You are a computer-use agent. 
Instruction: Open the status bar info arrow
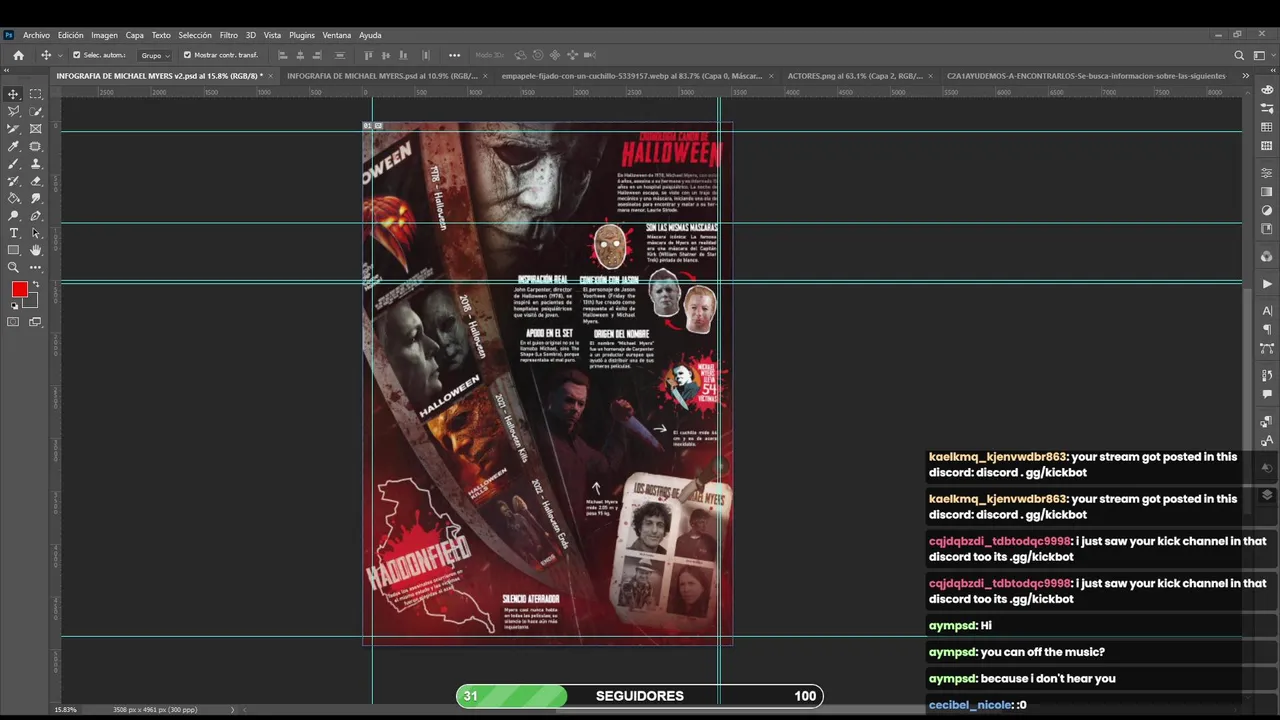(x=233, y=710)
